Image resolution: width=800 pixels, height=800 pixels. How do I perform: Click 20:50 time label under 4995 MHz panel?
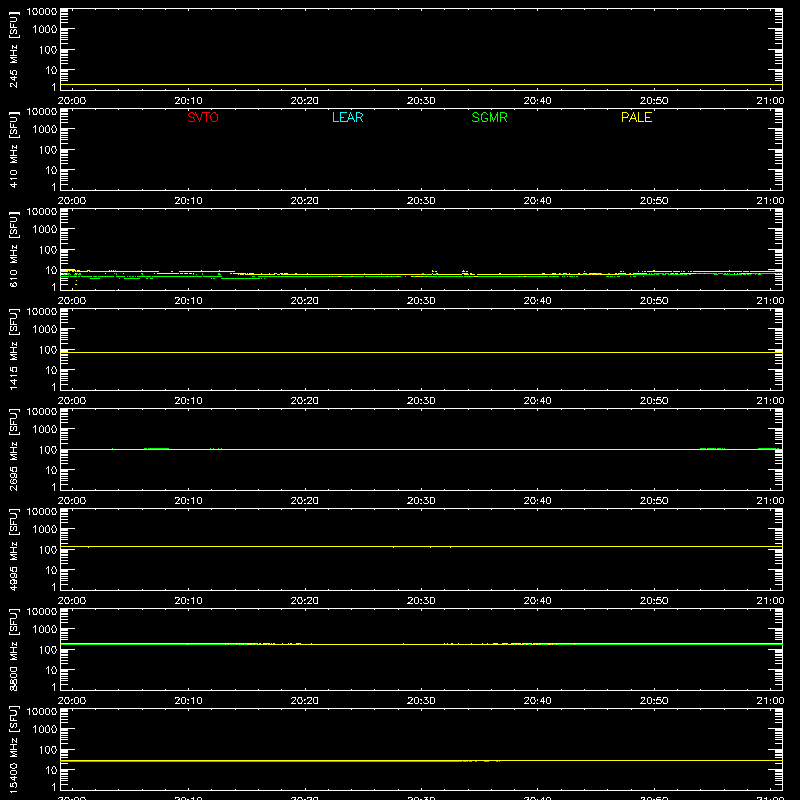(654, 601)
